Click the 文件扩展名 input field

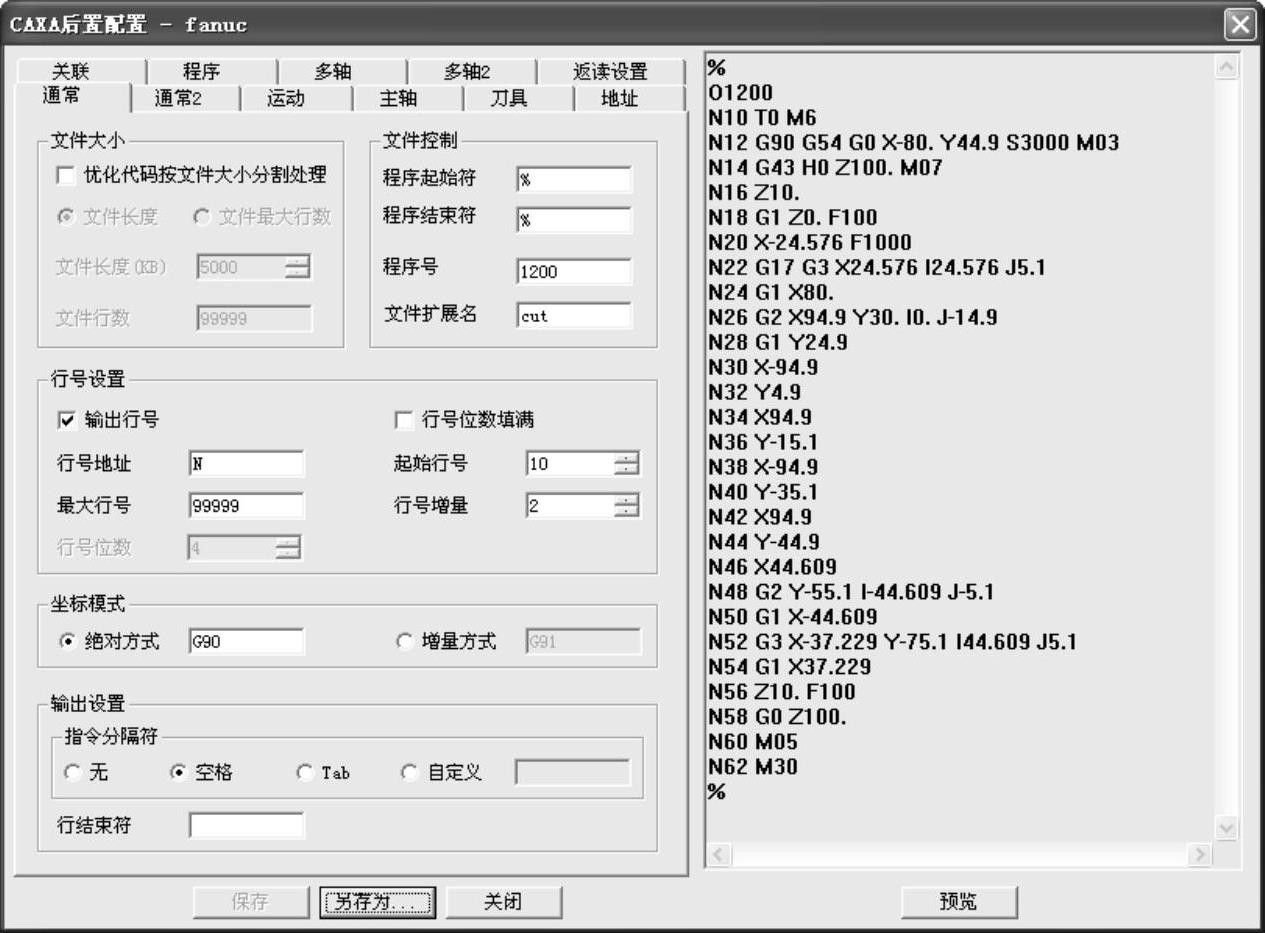click(574, 316)
